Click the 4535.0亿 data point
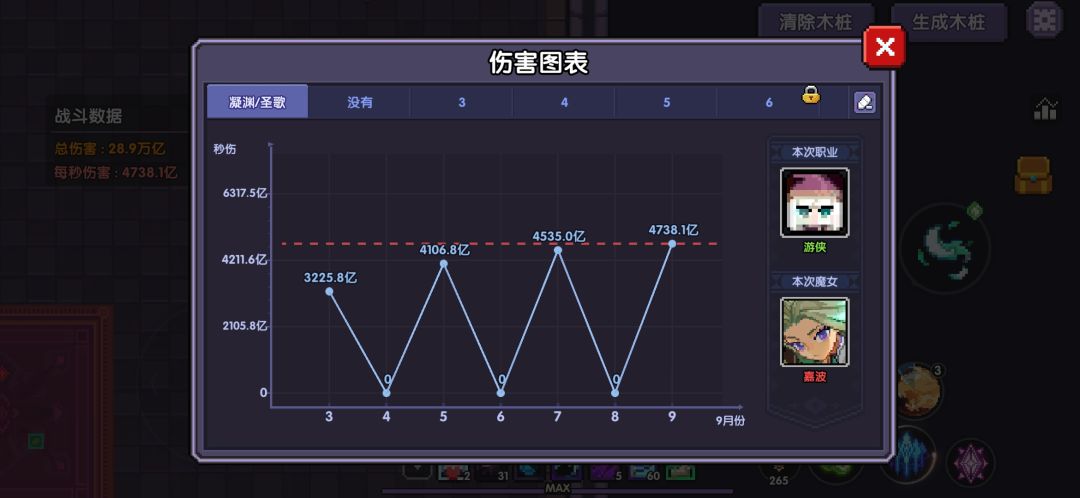1080x498 pixels. click(558, 250)
